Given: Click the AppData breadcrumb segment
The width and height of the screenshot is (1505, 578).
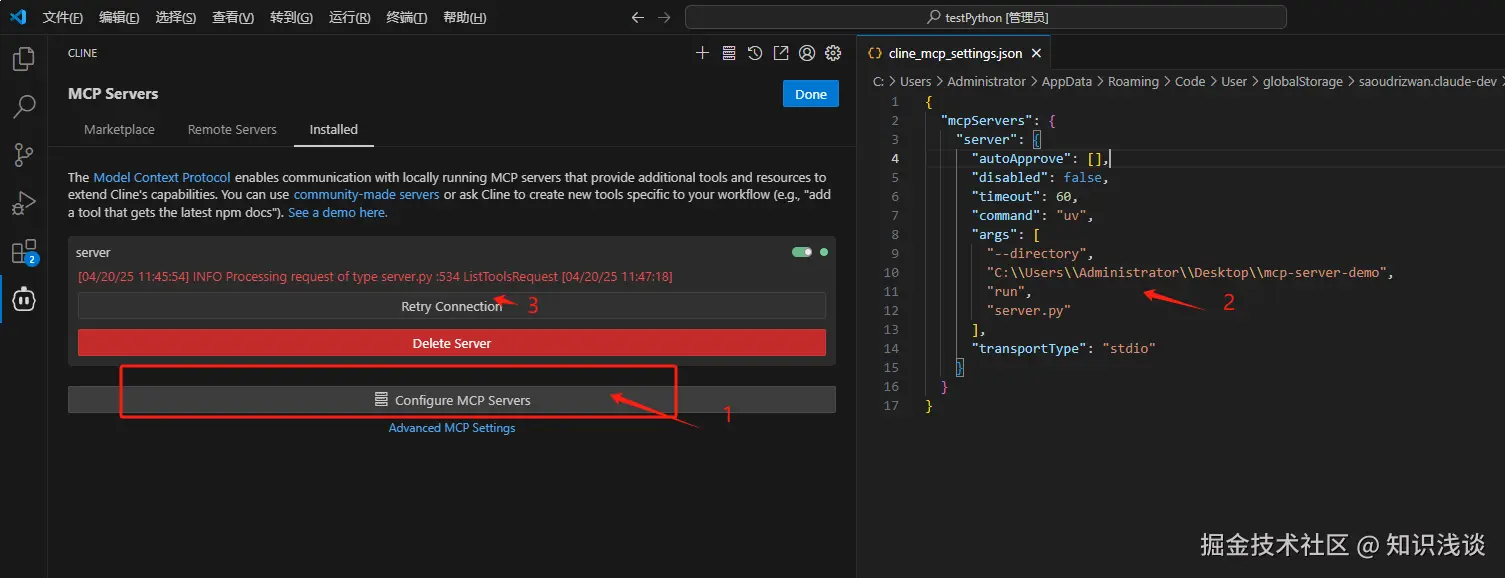Looking at the screenshot, I should [1066, 82].
